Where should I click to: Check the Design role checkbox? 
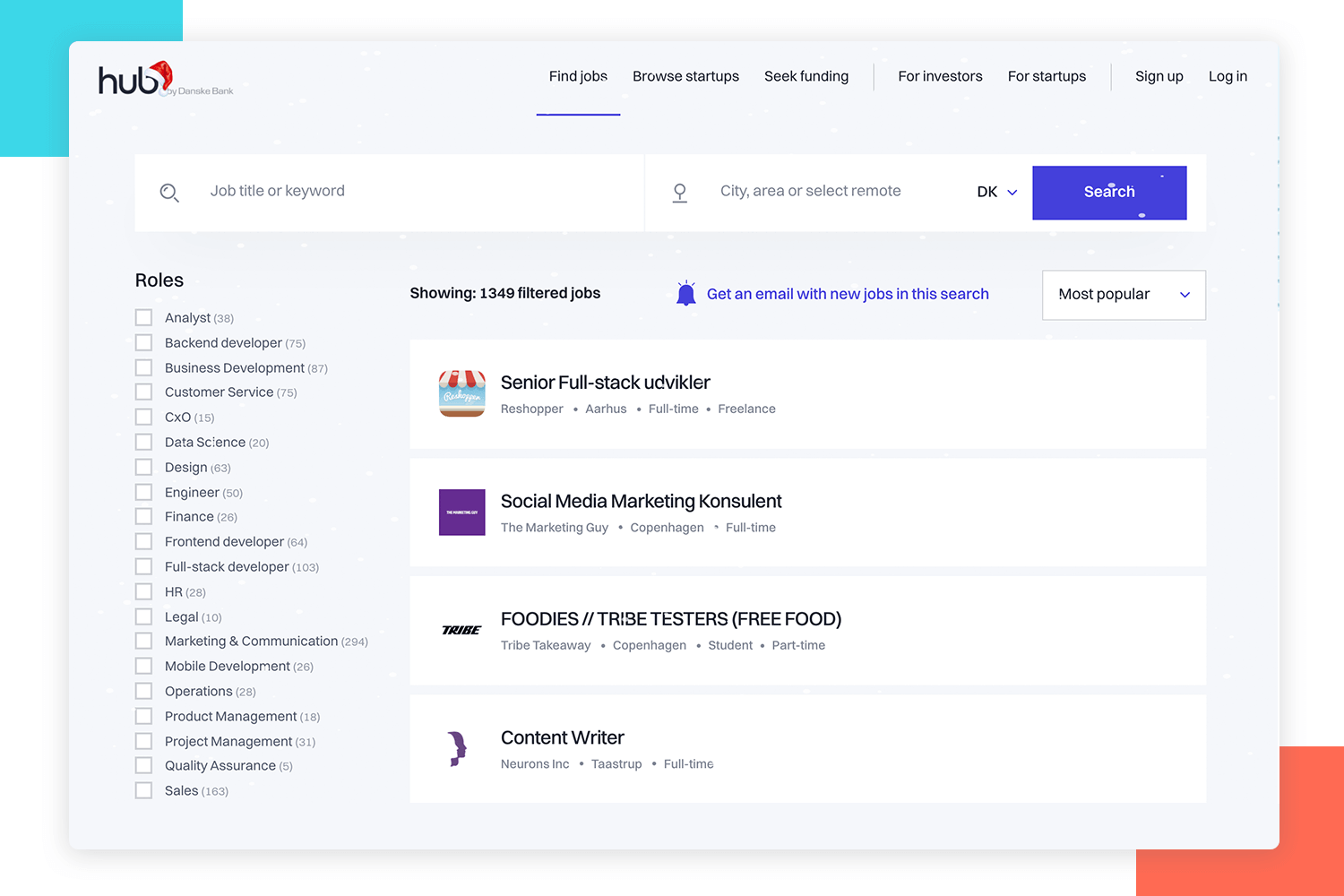143,467
